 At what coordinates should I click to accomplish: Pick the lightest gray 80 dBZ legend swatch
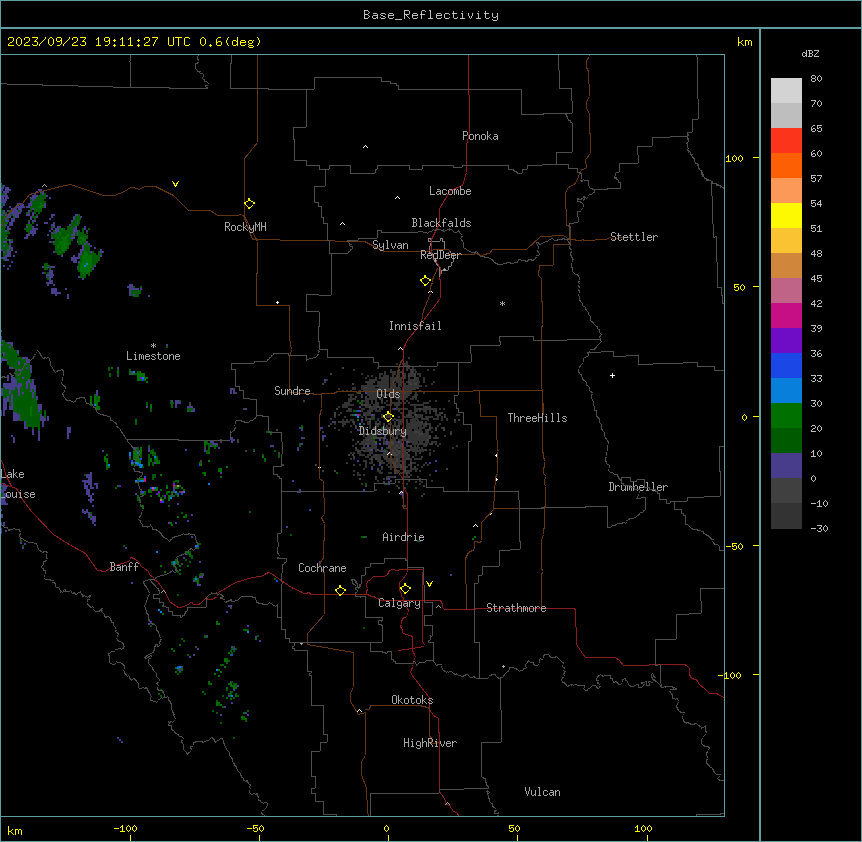tap(786, 90)
